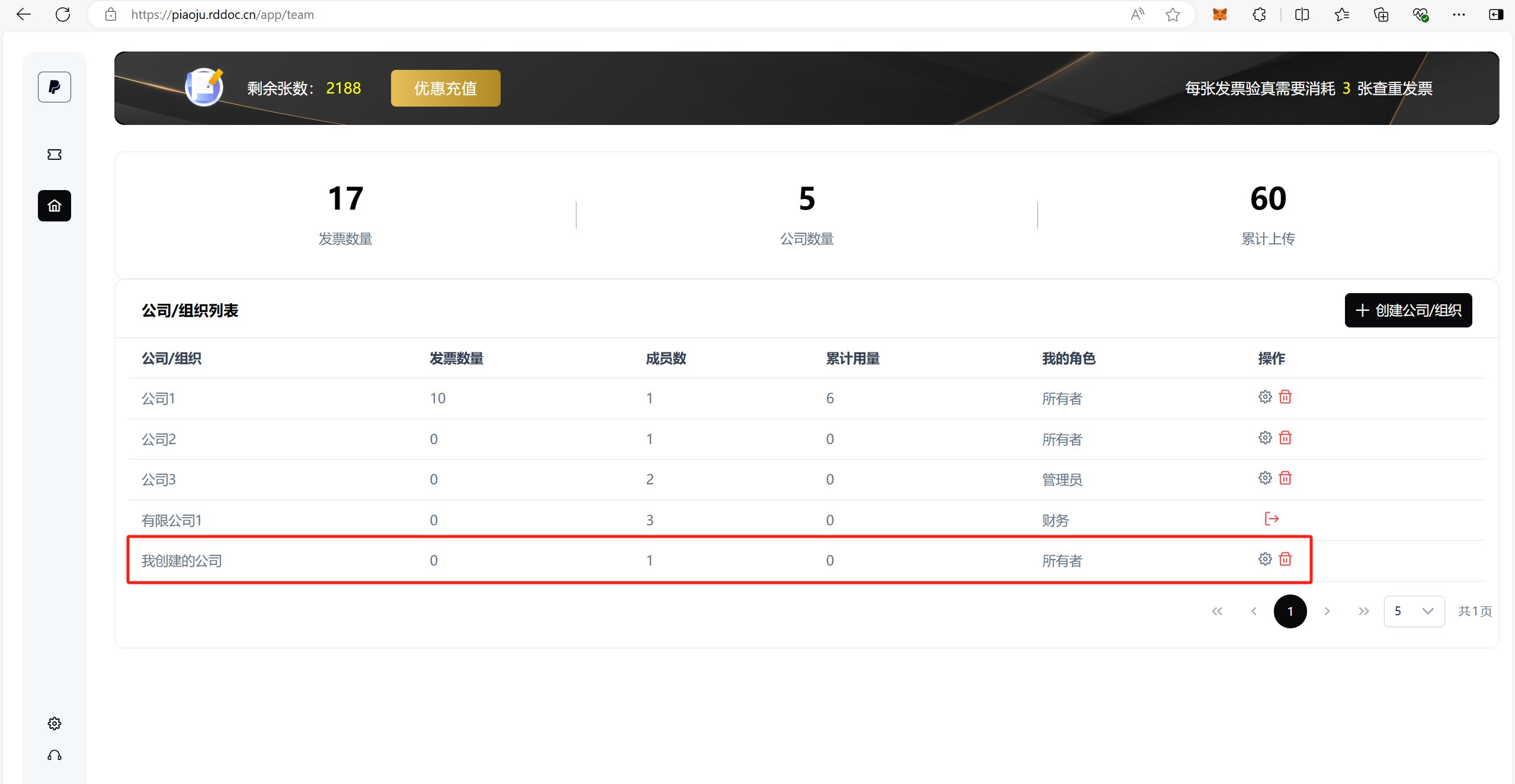Go to the previous page arrow
This screenshot has height=784, width=1515.
tap(1254, 611)
